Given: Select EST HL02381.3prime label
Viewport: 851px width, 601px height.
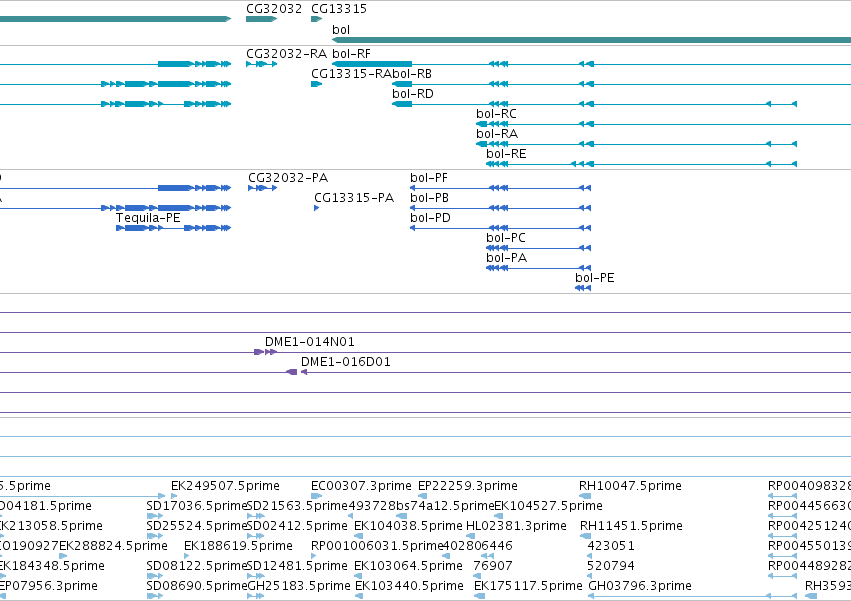Looking at the screenshot, I should coord(516,526).
